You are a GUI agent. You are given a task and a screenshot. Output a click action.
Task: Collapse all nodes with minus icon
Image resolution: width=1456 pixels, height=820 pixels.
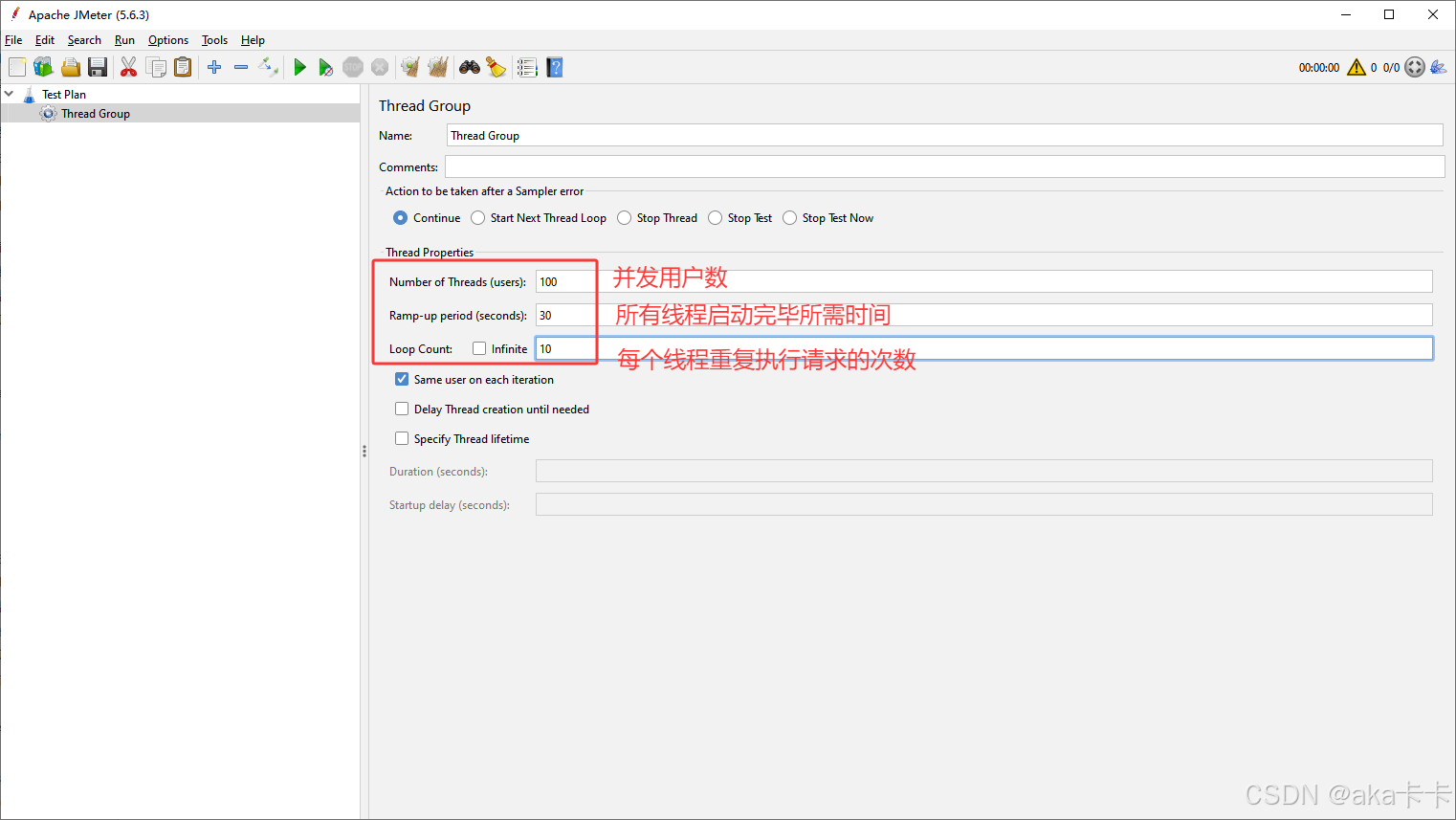[241, 67]
